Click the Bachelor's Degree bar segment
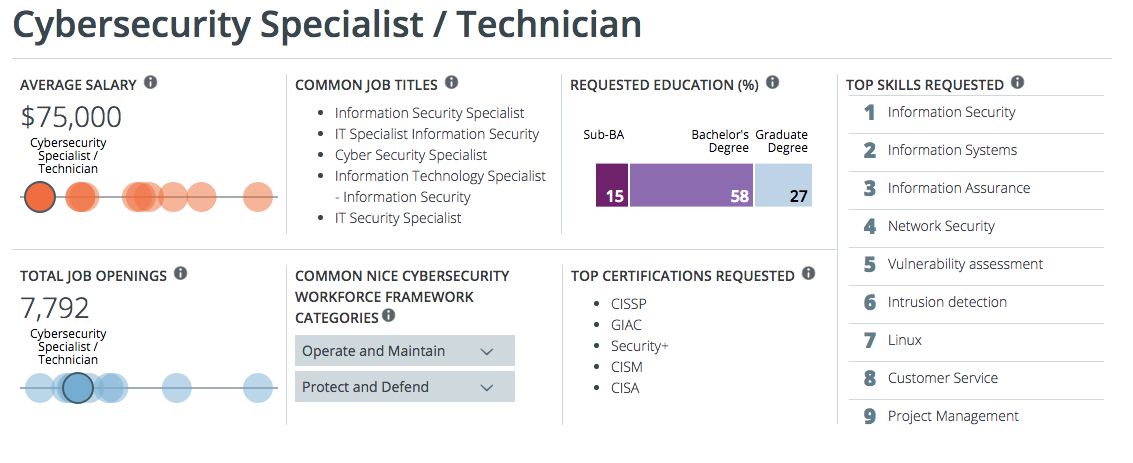Image resolution: width=1133 pixels, height=463 pixels. 691,186
